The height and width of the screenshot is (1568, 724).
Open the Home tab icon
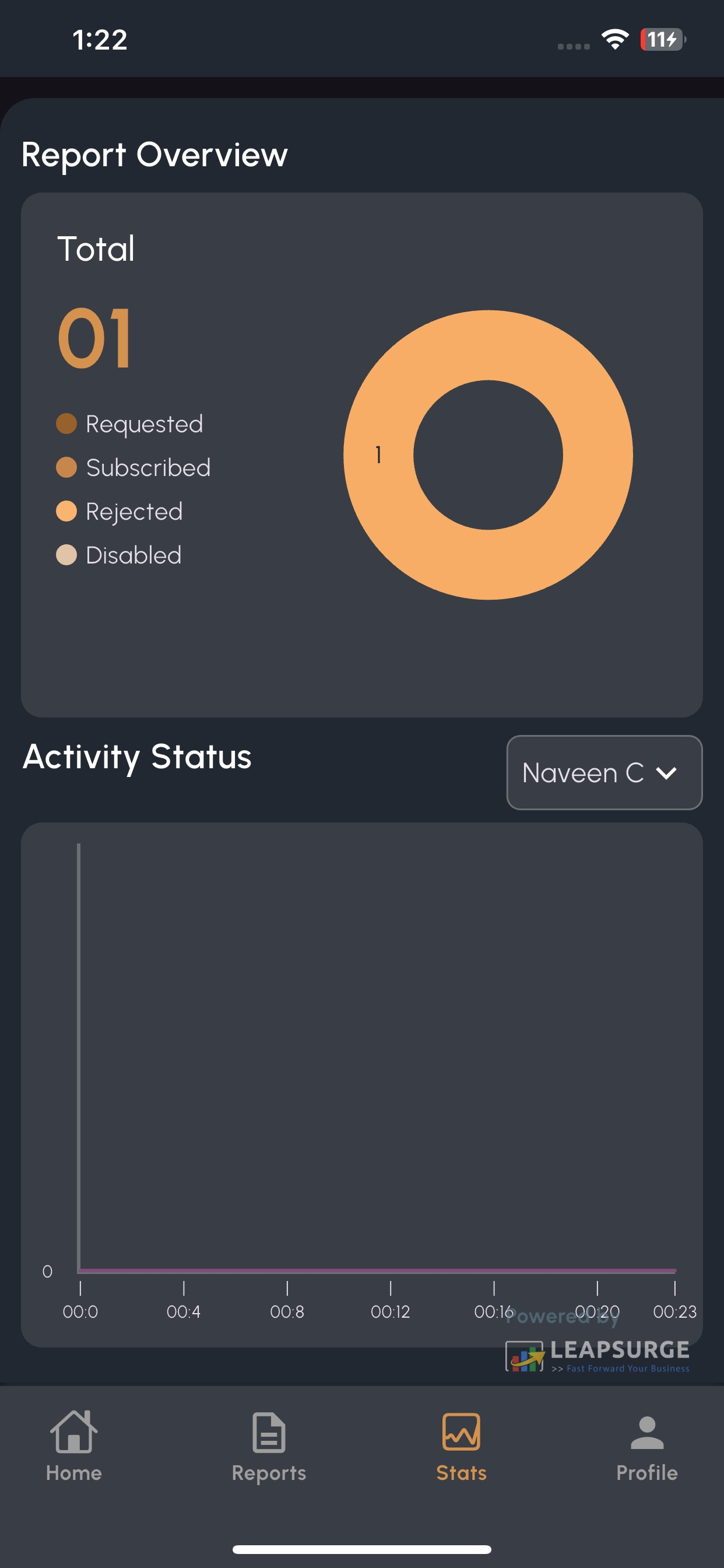[73, 1431]
